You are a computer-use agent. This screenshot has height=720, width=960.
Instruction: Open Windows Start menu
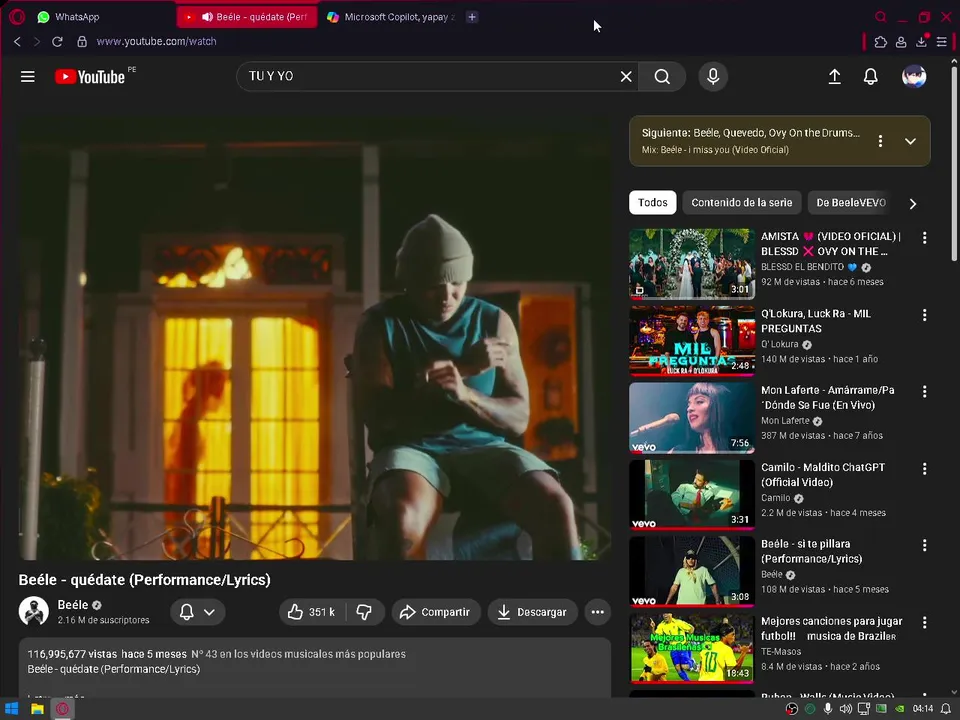click(x=12, y=709)
